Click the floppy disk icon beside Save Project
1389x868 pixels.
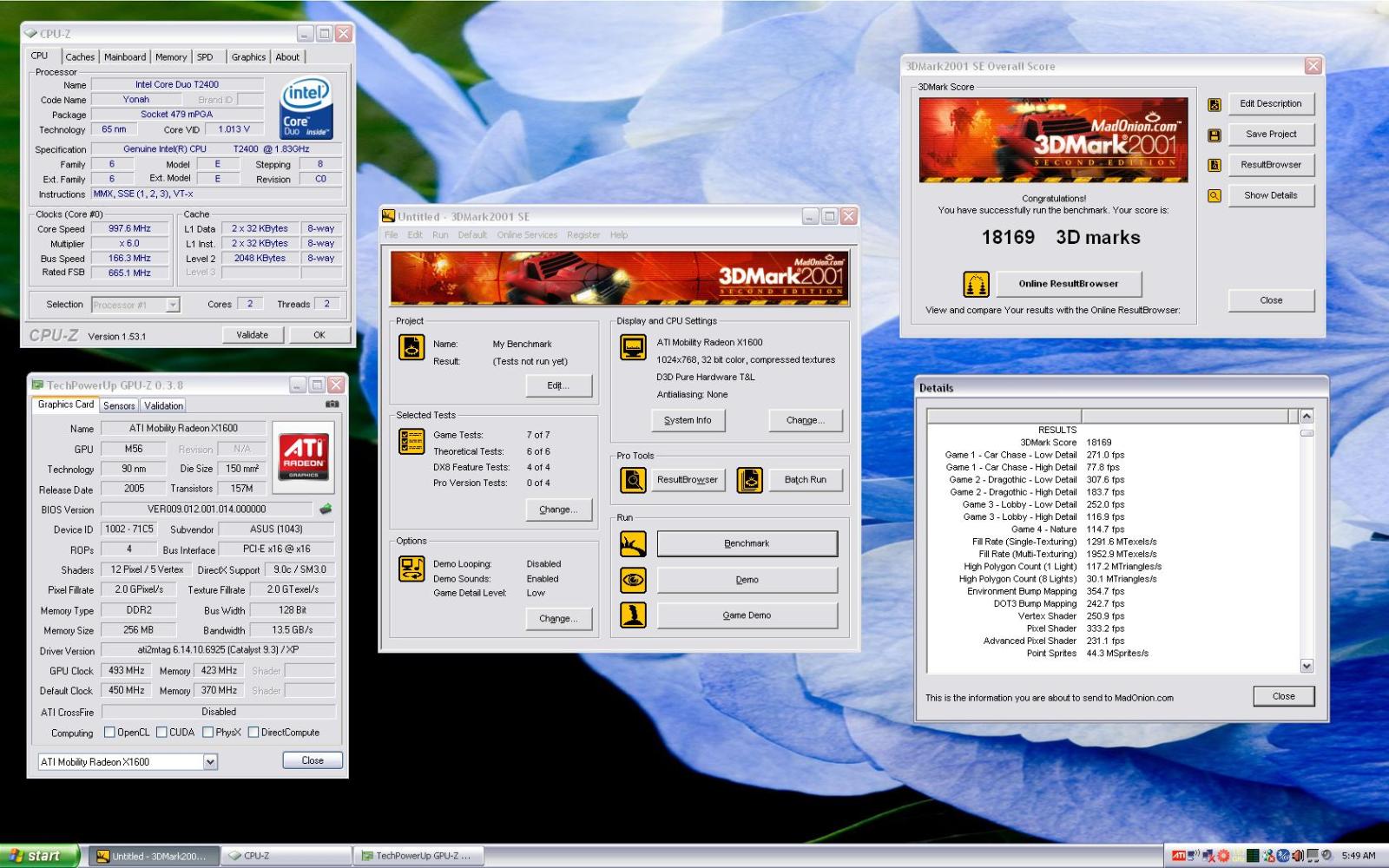click(x=1215, y=135)
